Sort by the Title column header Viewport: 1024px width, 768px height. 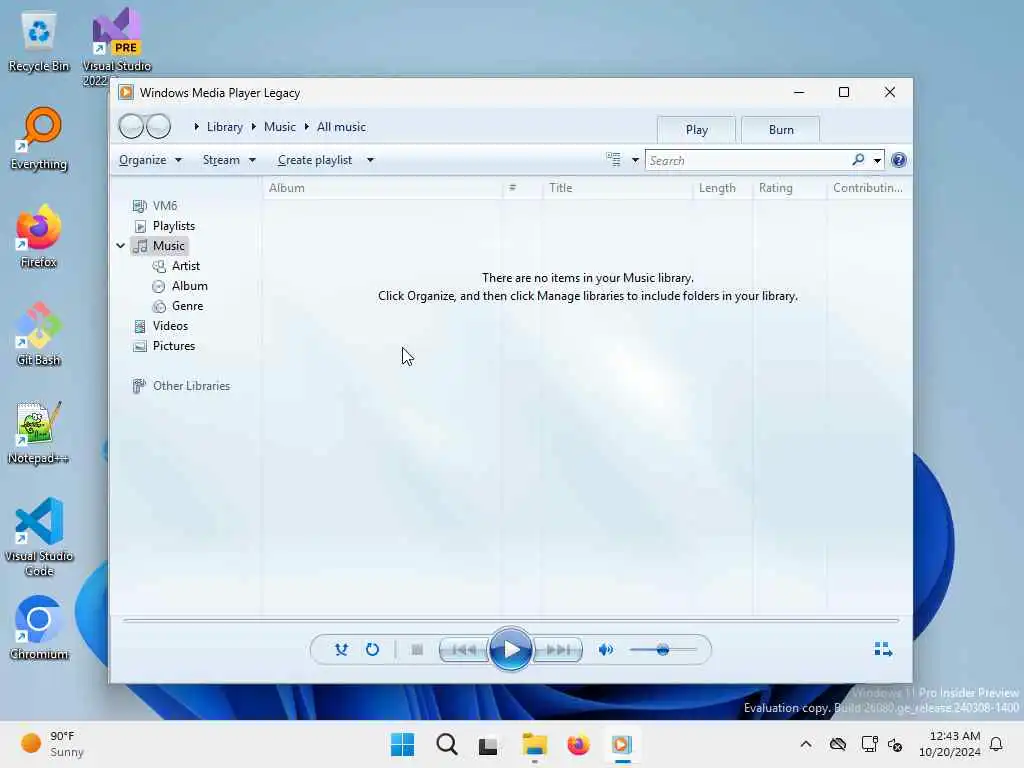click(617, 188)
